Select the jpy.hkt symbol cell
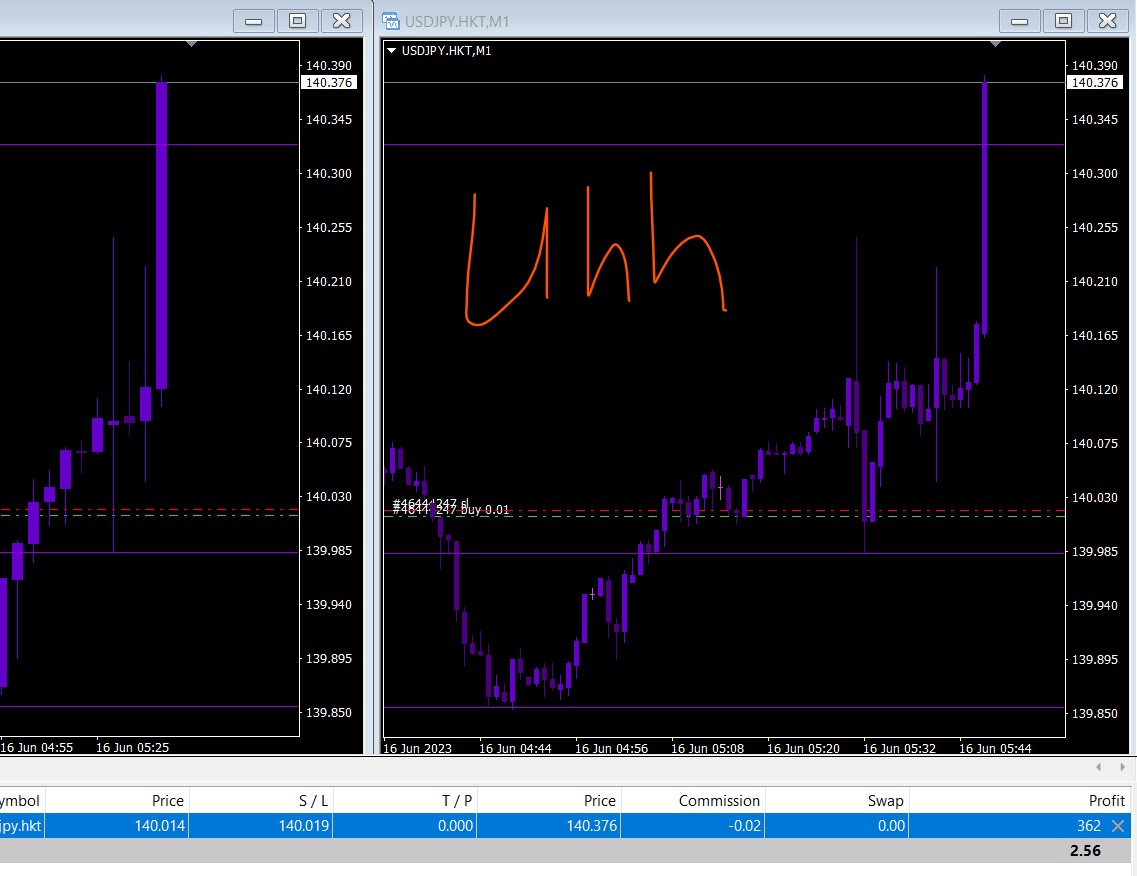The image size is (1137, 876). pyautogui.click(x=21, y=825)
